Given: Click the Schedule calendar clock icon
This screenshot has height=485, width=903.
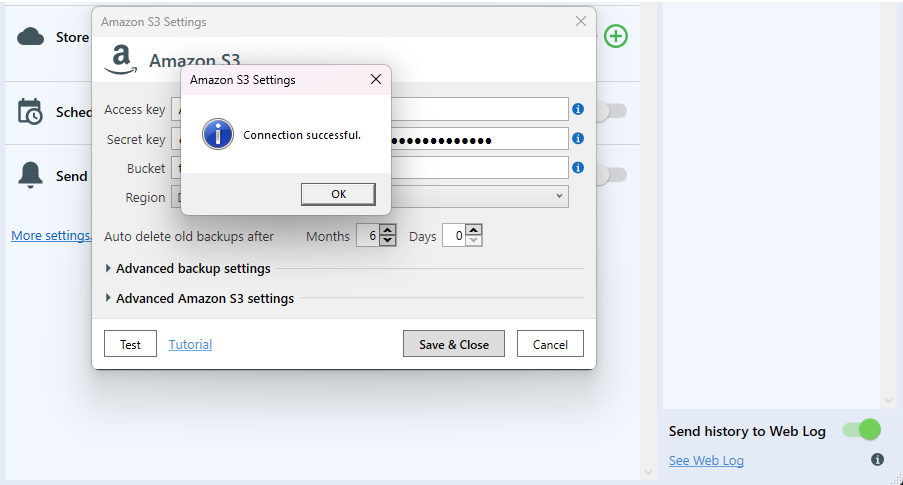Looking at the screenshot, I should [30, 111].
